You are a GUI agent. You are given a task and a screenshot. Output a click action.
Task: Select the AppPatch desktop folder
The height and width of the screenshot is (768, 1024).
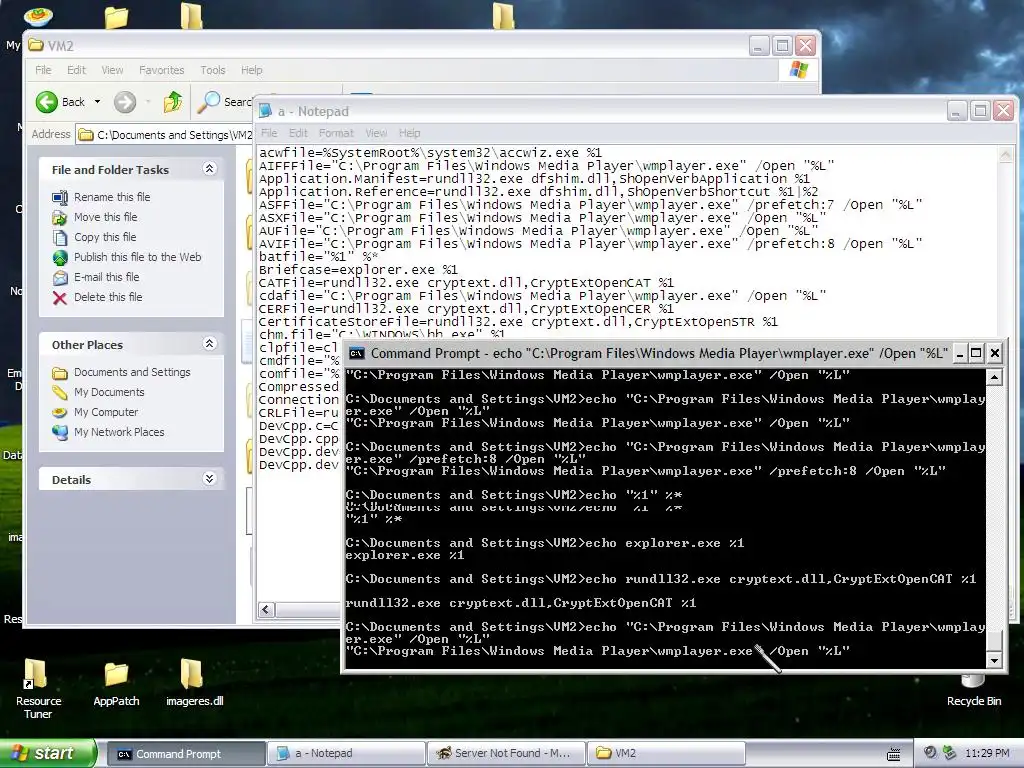point(116,684)
